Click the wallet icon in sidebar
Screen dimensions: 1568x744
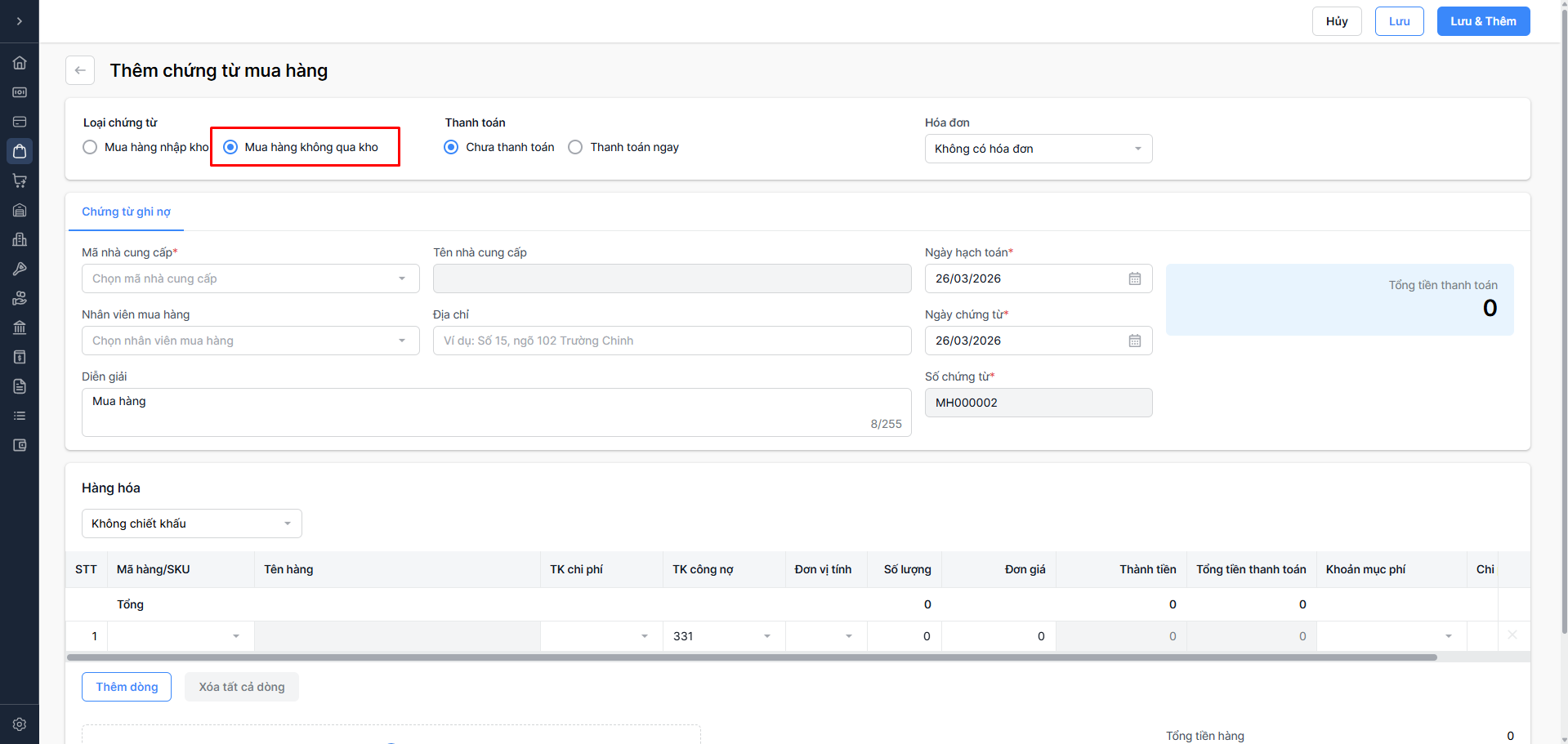20,445
